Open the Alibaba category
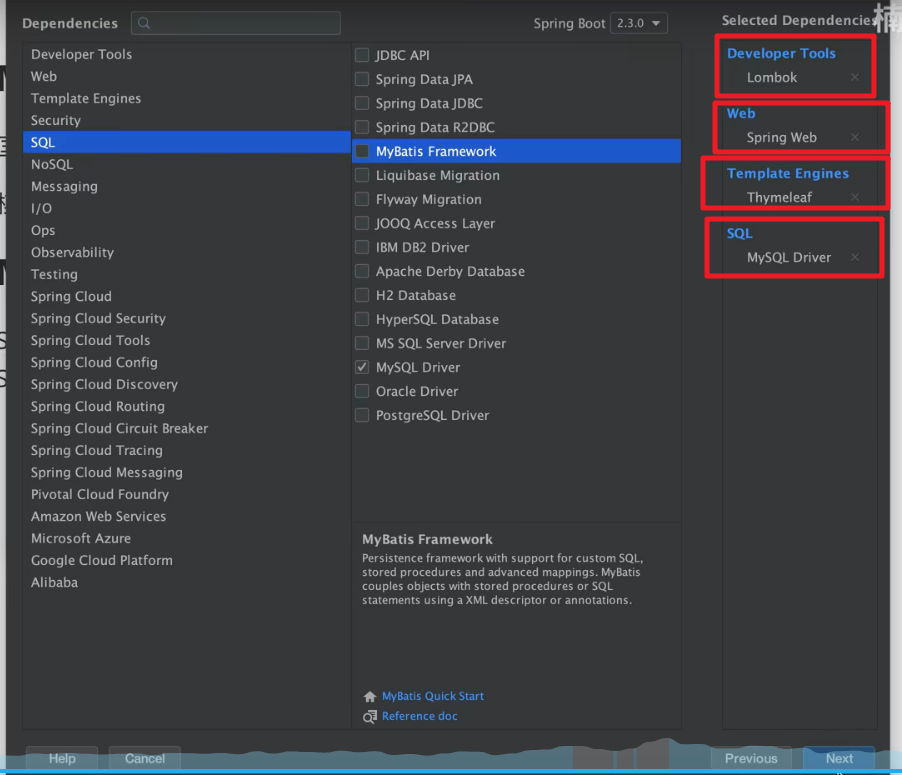Viewport: 902px width, 775px height. pos(186,582)
